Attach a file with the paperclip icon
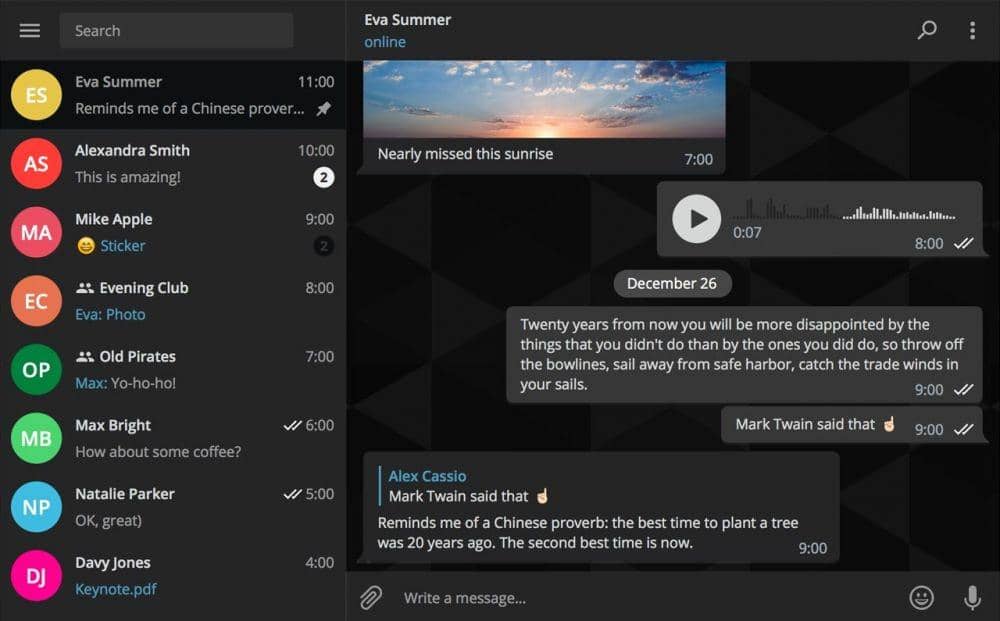 point(370,597)
